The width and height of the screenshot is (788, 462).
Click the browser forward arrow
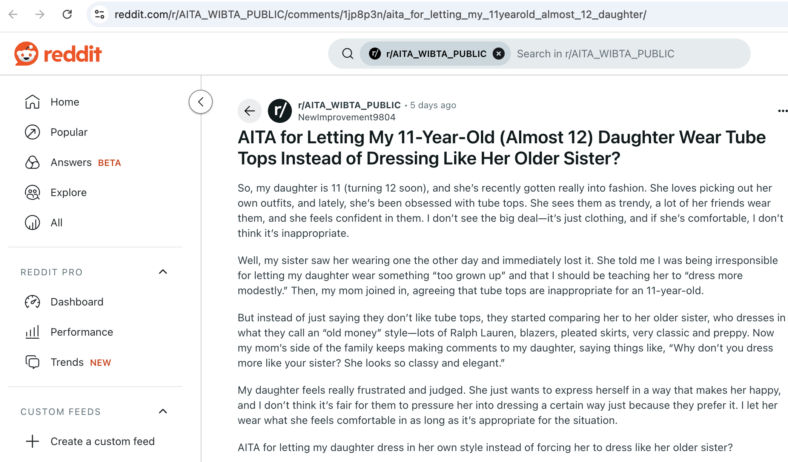point(40,14)
